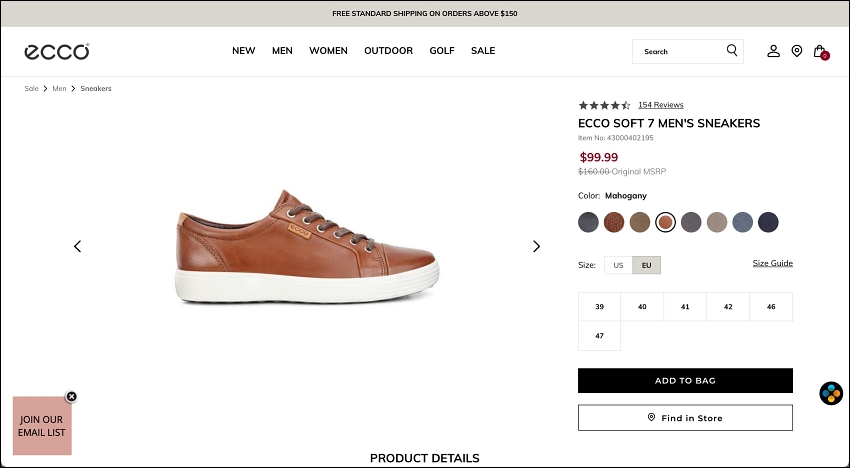850x468 pixels.
Task: Click the $99.99 sale price
Action: (599, 157)
